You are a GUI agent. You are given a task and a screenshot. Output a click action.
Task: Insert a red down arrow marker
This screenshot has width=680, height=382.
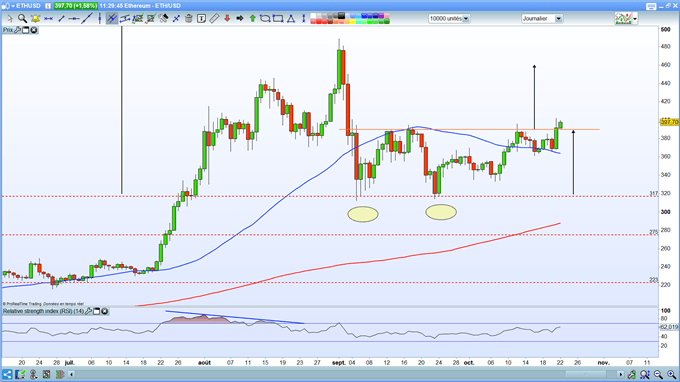point(227,19)
